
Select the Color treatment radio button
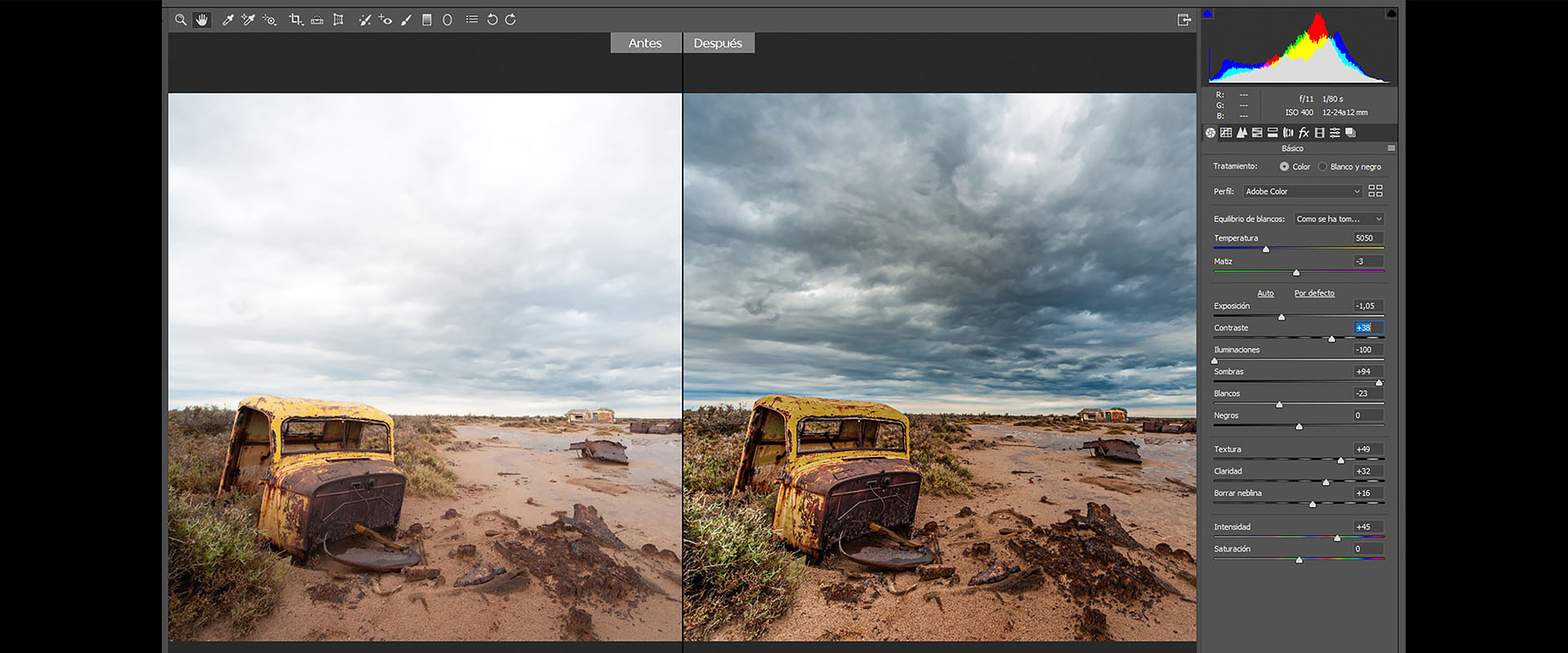pos(1284,167)
